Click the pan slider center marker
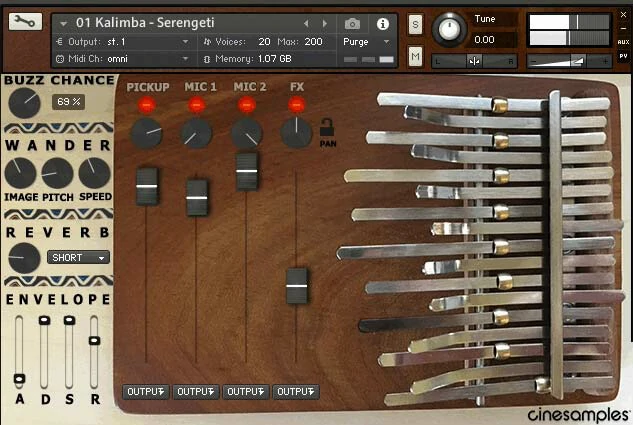This screenshot has width=633, height=425. pos(474,61)
